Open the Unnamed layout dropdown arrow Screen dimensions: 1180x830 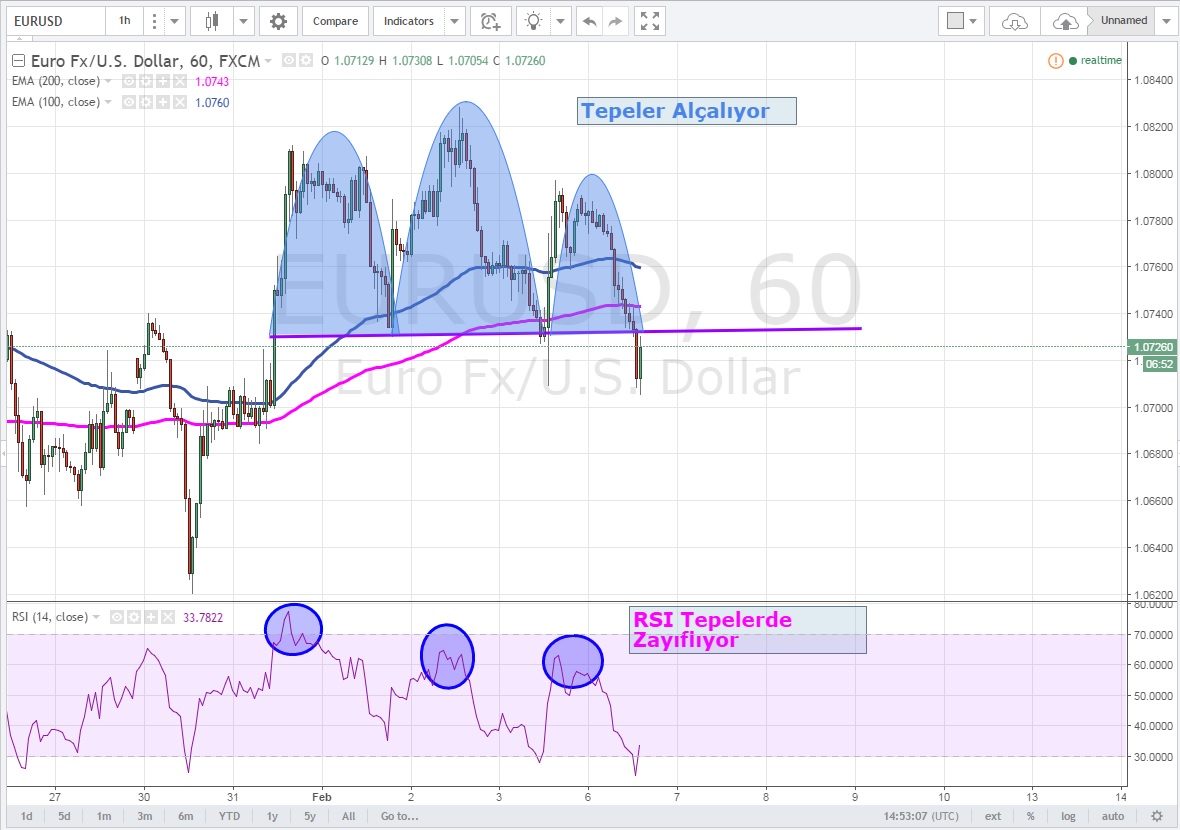tap(1166, 21)
